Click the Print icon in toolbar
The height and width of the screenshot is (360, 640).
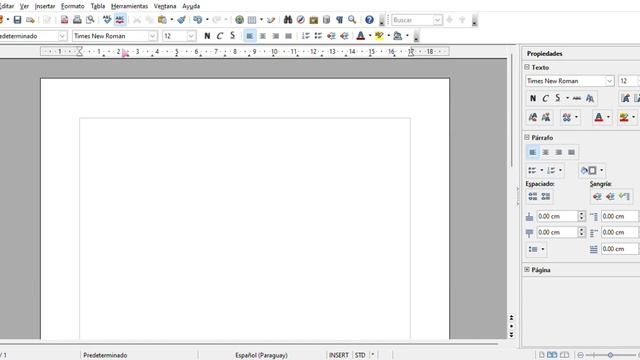77,20
